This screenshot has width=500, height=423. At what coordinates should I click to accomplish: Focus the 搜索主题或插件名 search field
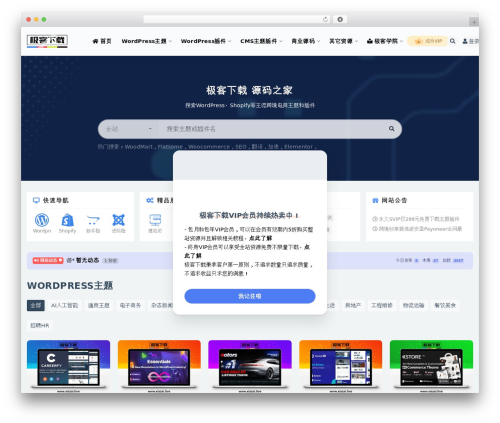[x=272, y=129]
